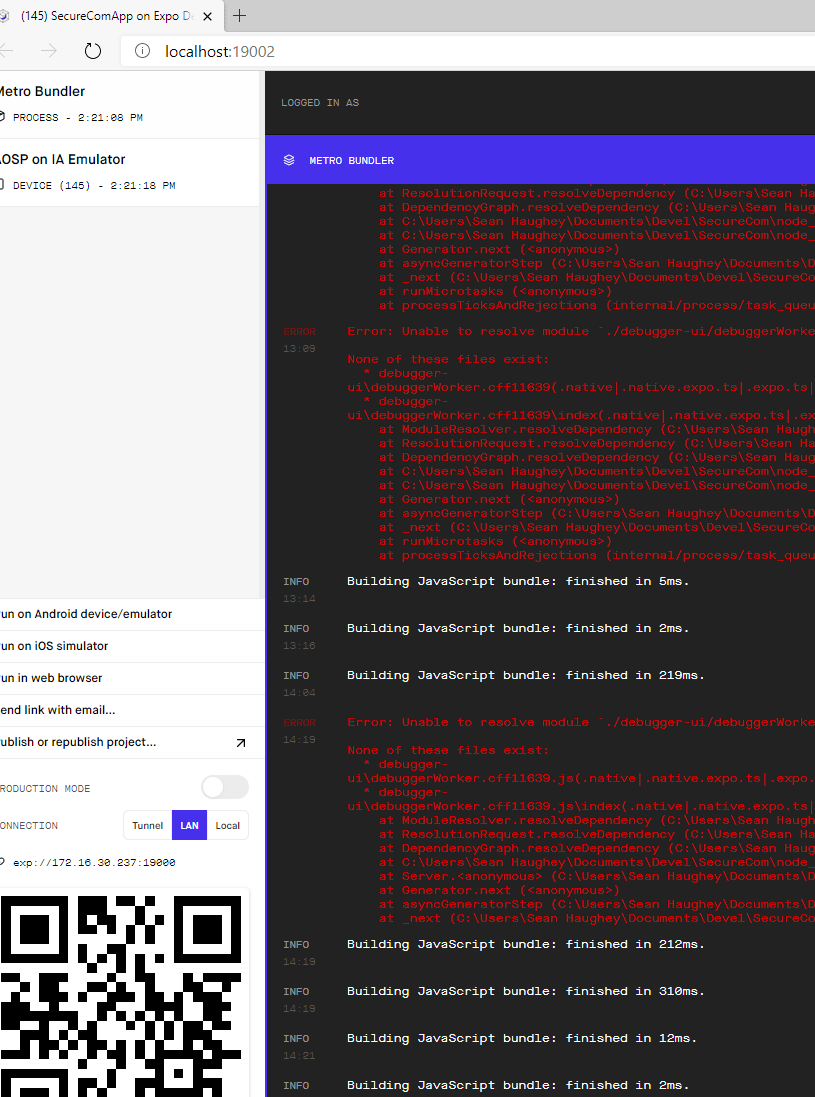Select the Tunnel connection option
Screen dimensions: 815x1097
[x=147, y=825]
